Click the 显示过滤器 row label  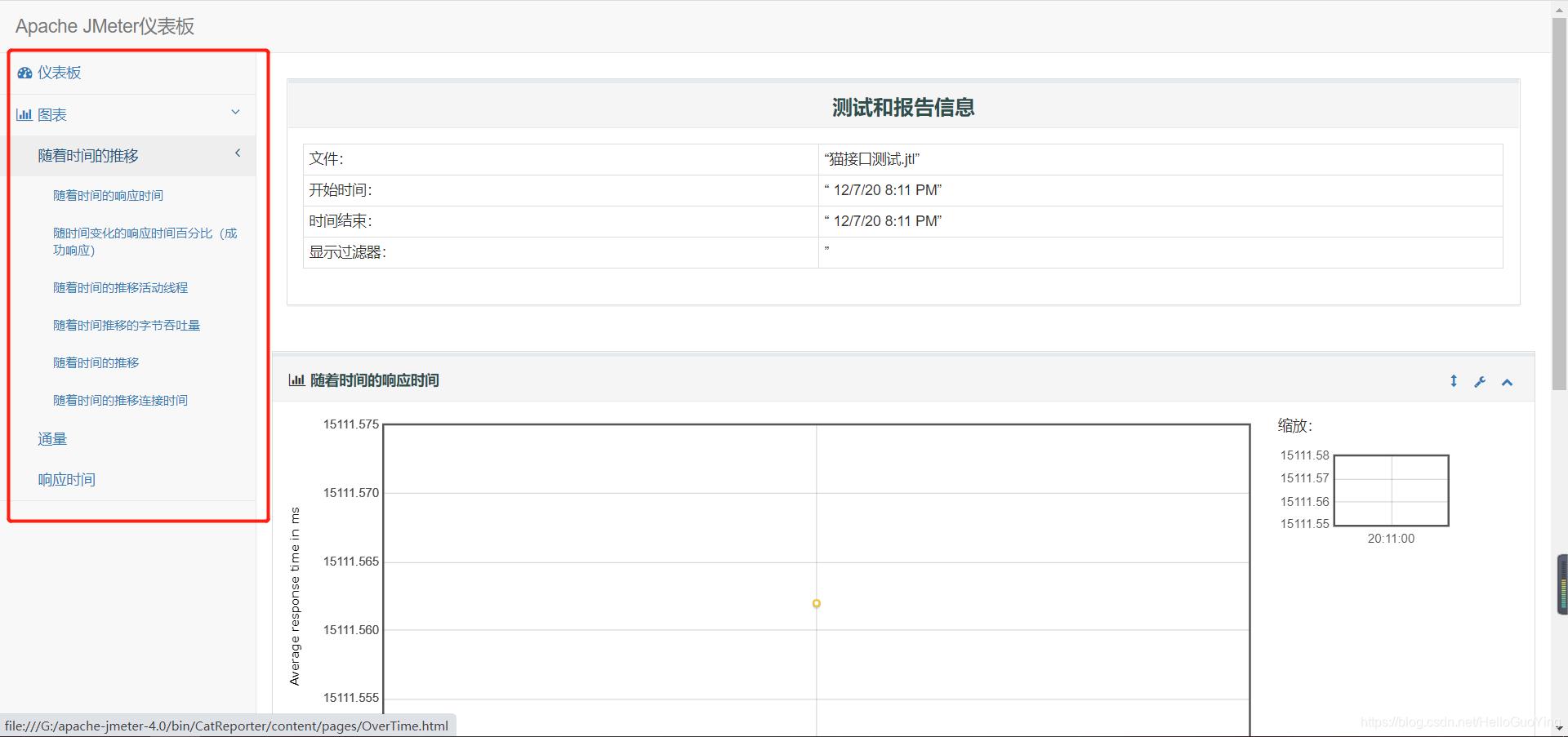[x=347, y=252]
